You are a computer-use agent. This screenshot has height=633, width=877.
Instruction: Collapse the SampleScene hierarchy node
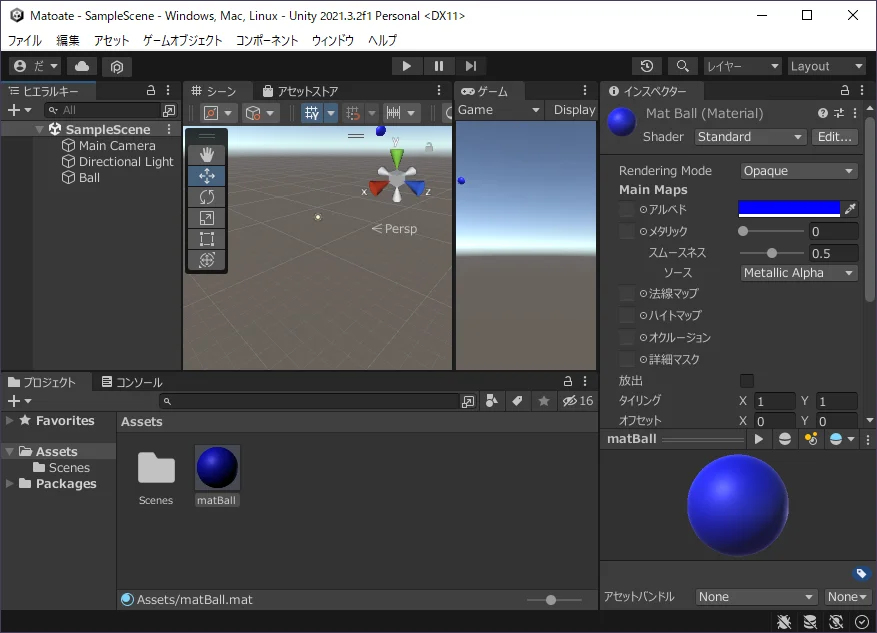(x=39, y=130)
